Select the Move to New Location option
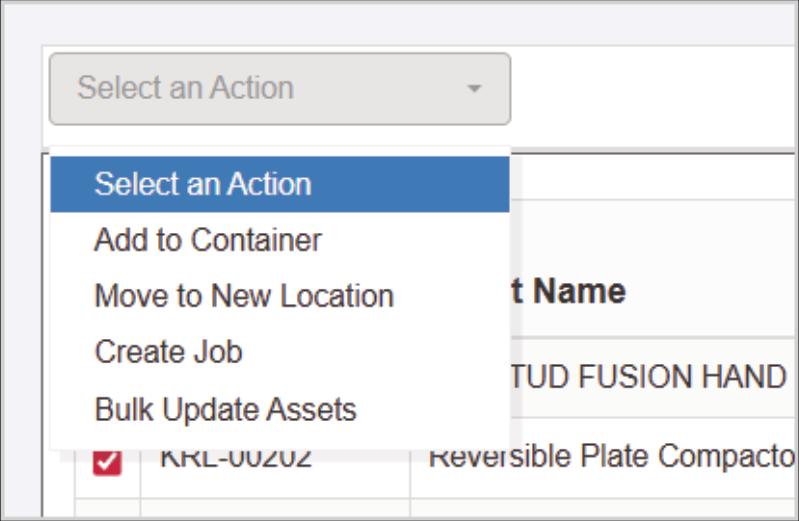Viewport: 799px width, 521px height. (x=244, y=296)
